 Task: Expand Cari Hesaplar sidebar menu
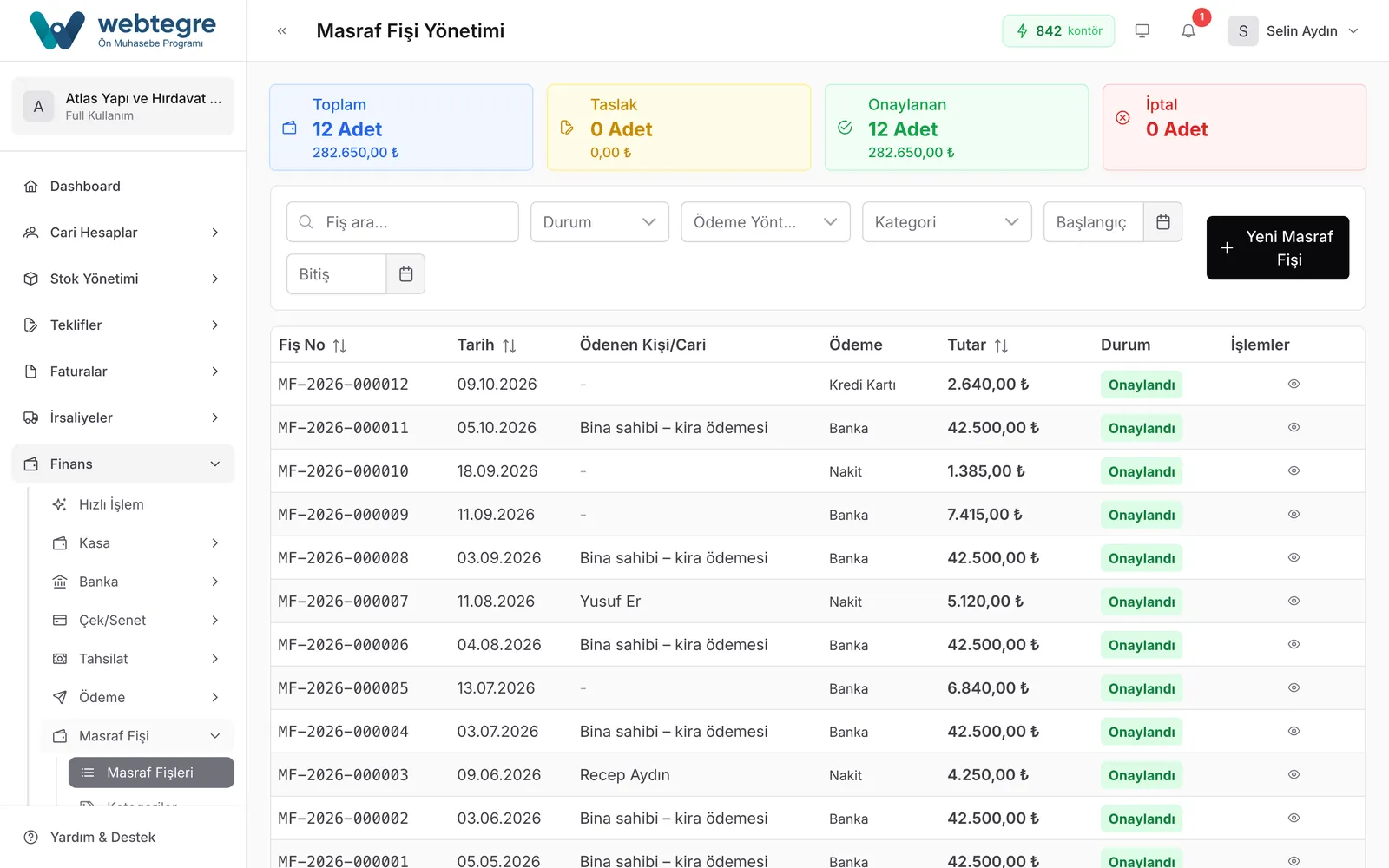123,233
